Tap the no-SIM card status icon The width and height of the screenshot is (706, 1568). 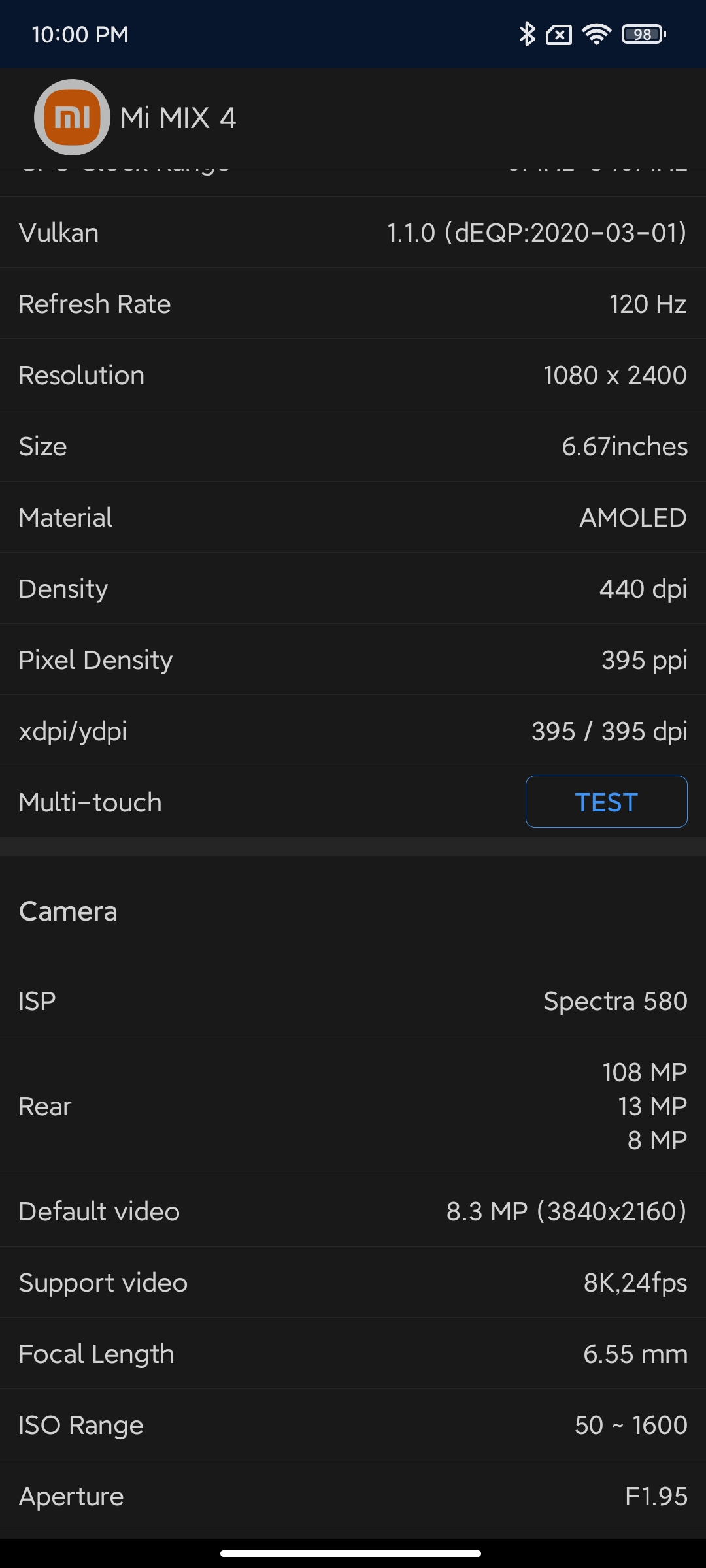point(559,35)
